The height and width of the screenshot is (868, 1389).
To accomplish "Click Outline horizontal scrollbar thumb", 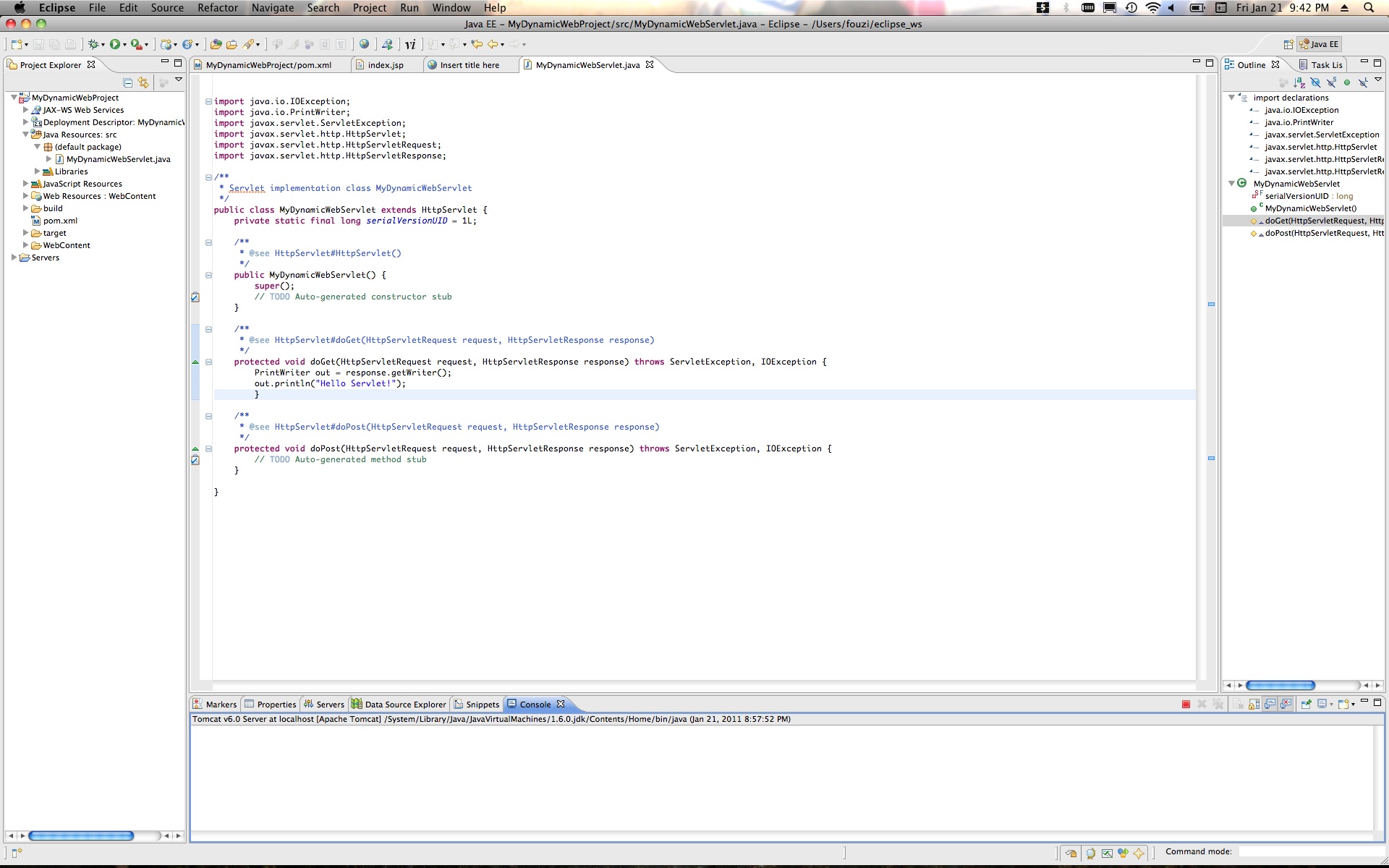I will click(1280, 685).
